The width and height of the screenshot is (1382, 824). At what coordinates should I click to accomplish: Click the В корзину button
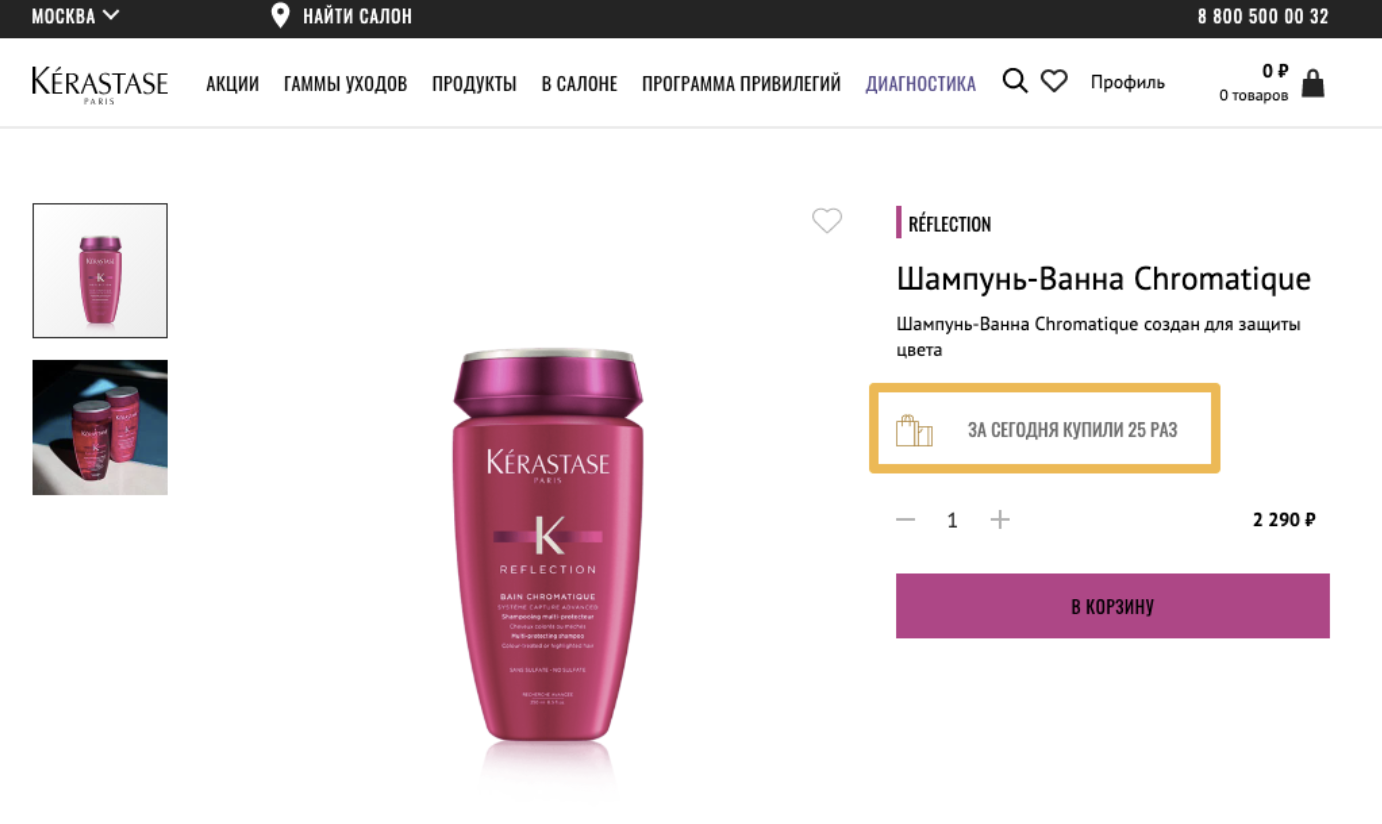pyautogui.click(x=1112, y=606)
